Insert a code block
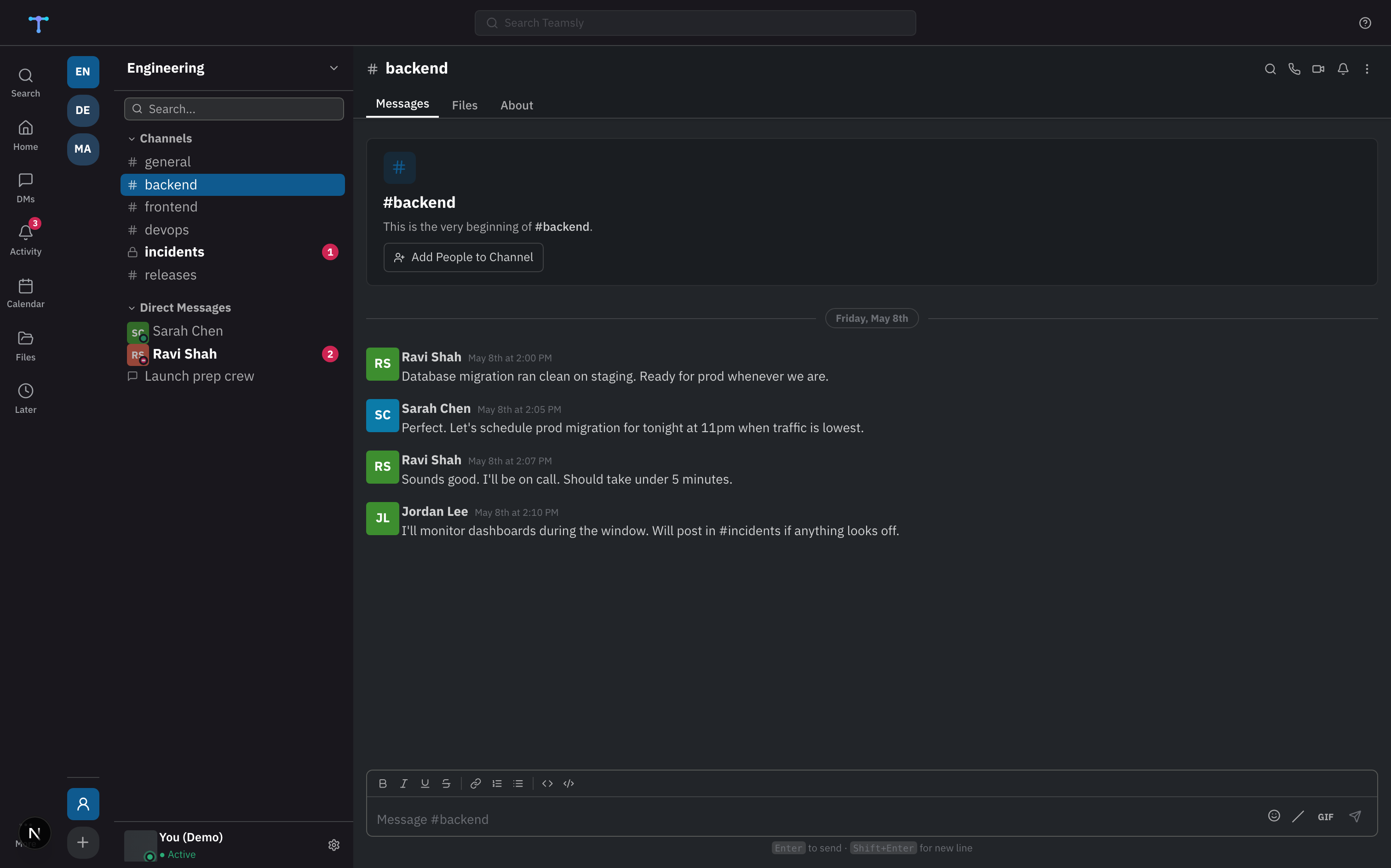 tap(569, 783)
